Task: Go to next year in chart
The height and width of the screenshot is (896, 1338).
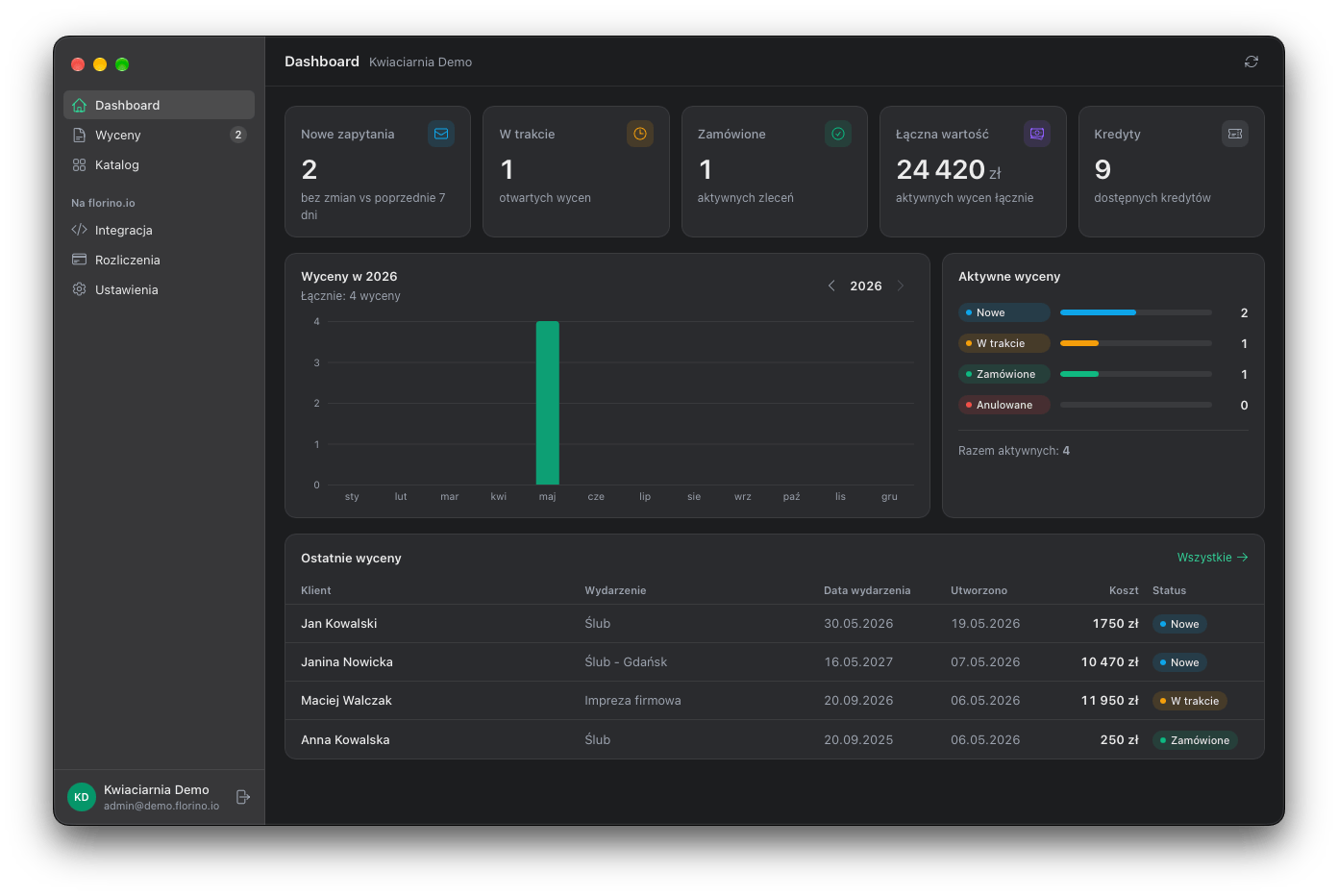Action: click(901, 286)
